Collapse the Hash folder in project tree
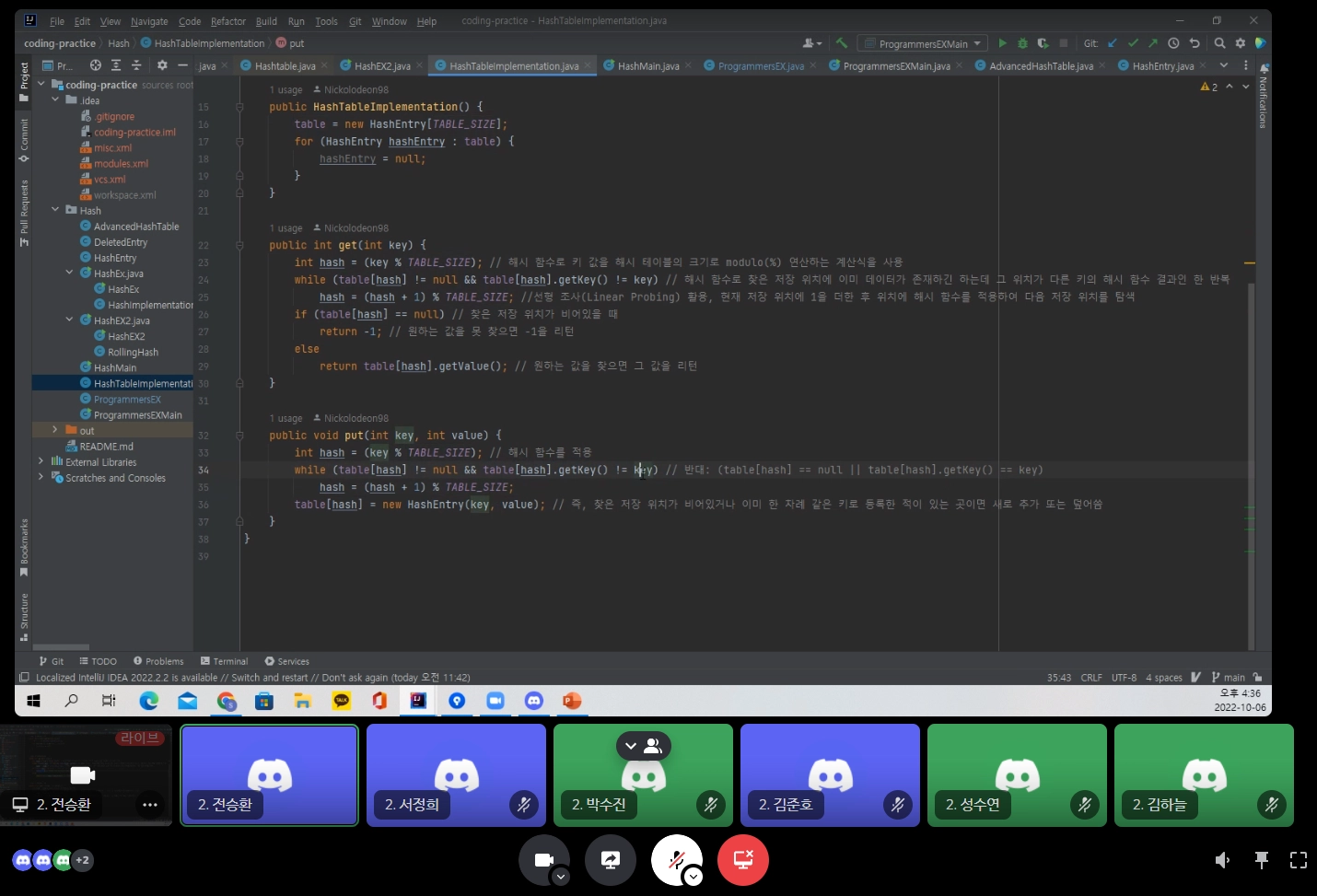 55,210
